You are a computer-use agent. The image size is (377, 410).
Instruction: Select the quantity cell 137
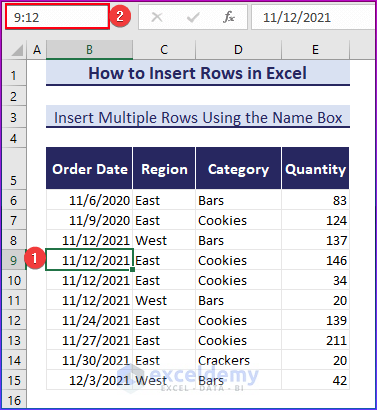(315, 240)
